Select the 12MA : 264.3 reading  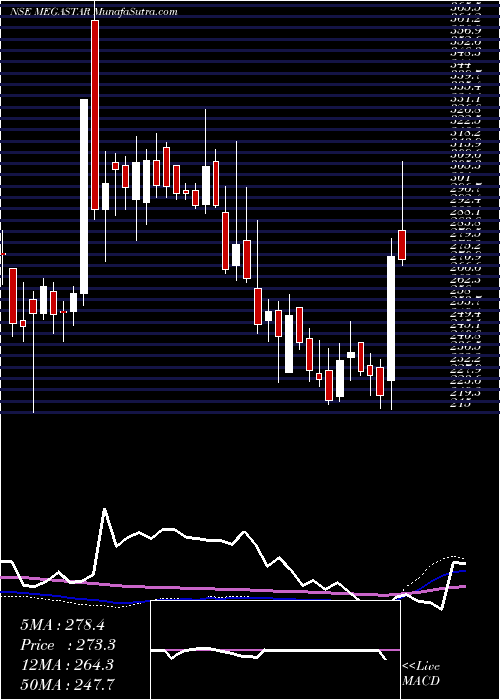coord(67,665)
